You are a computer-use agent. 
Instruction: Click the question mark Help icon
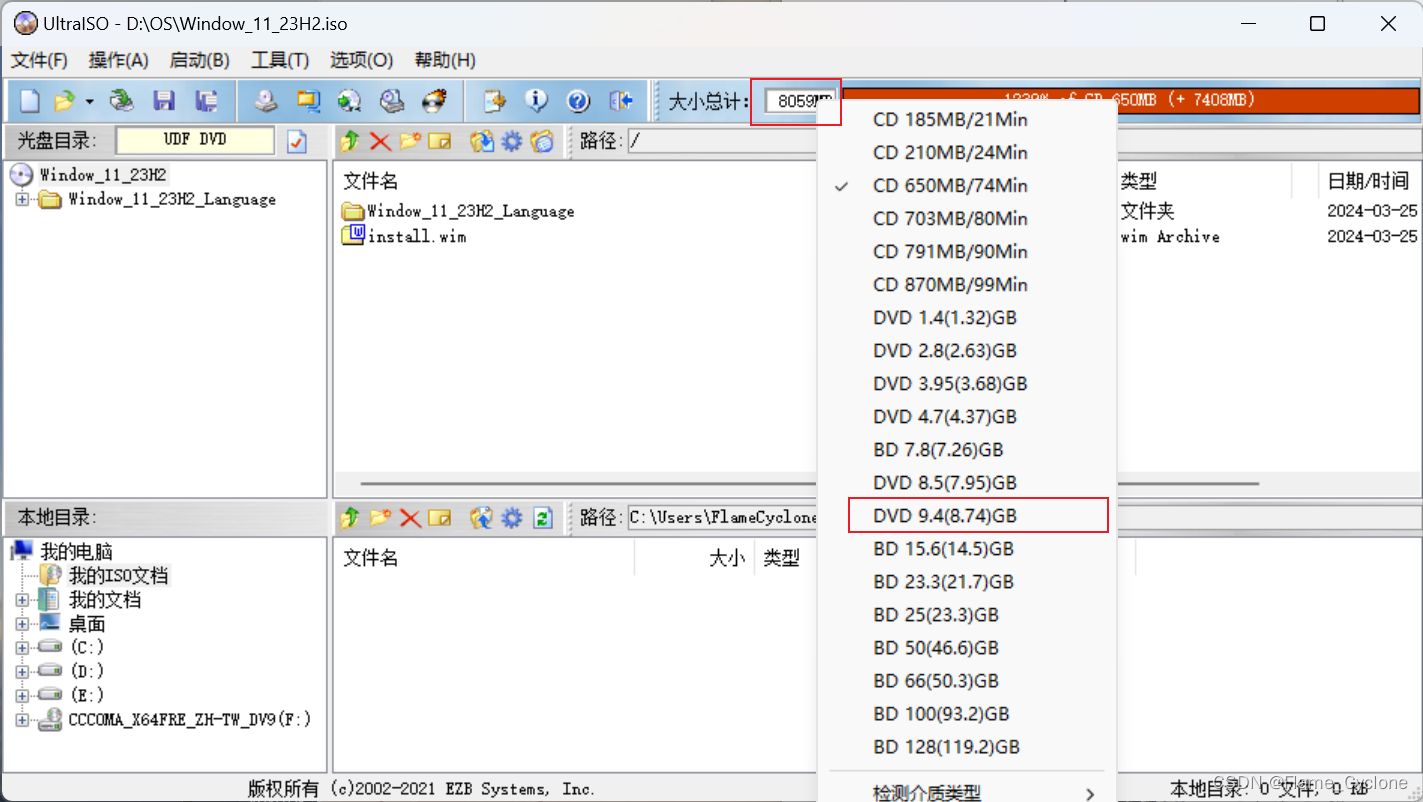coord(578,101)
